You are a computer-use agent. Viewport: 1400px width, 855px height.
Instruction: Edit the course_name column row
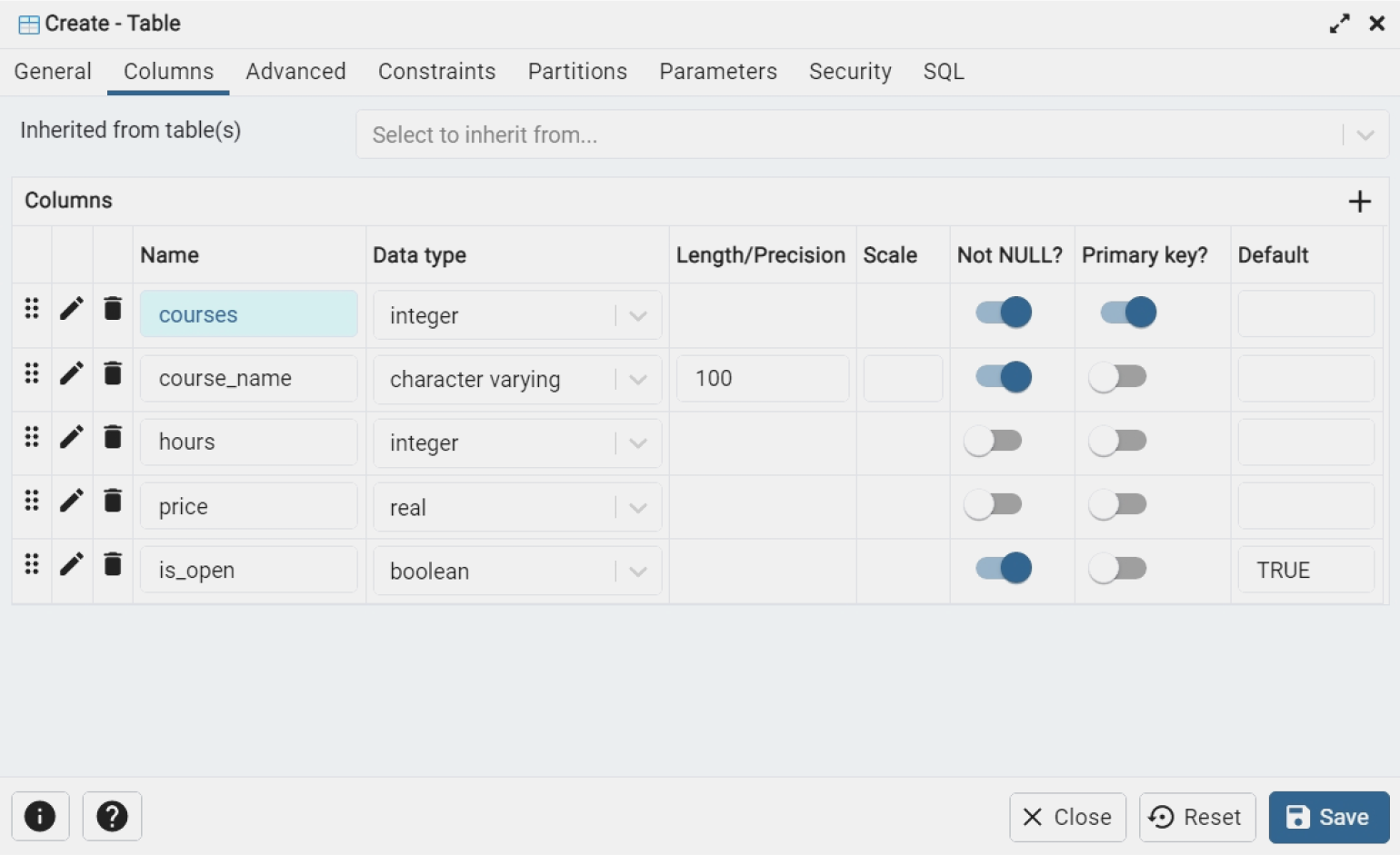(x=72, y=373)
